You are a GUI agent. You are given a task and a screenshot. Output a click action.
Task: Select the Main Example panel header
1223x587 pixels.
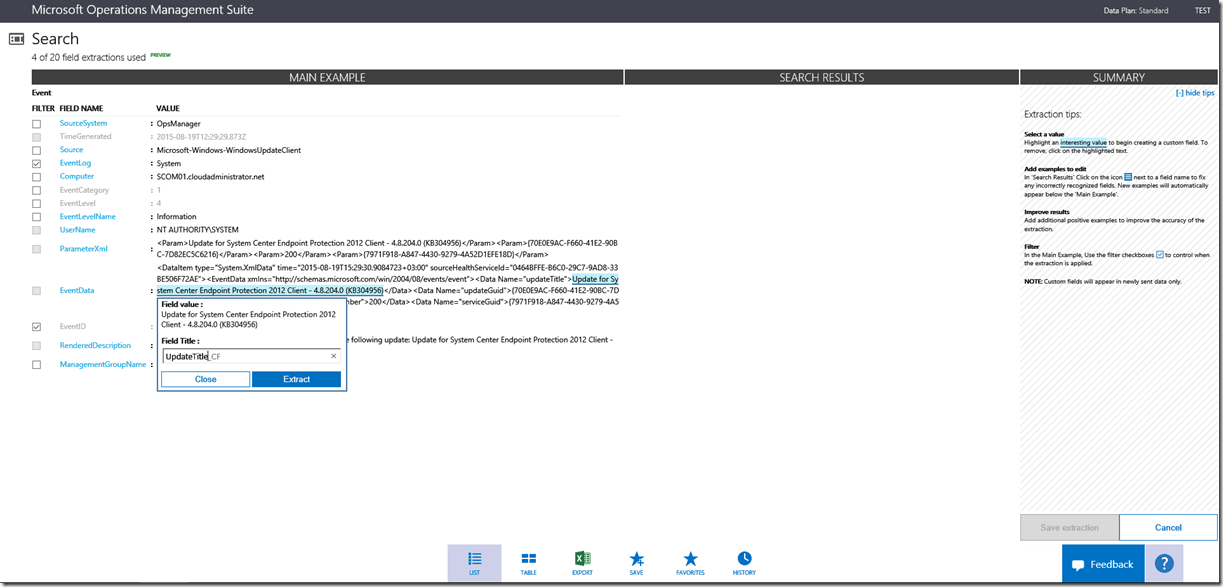coord(327,77)
